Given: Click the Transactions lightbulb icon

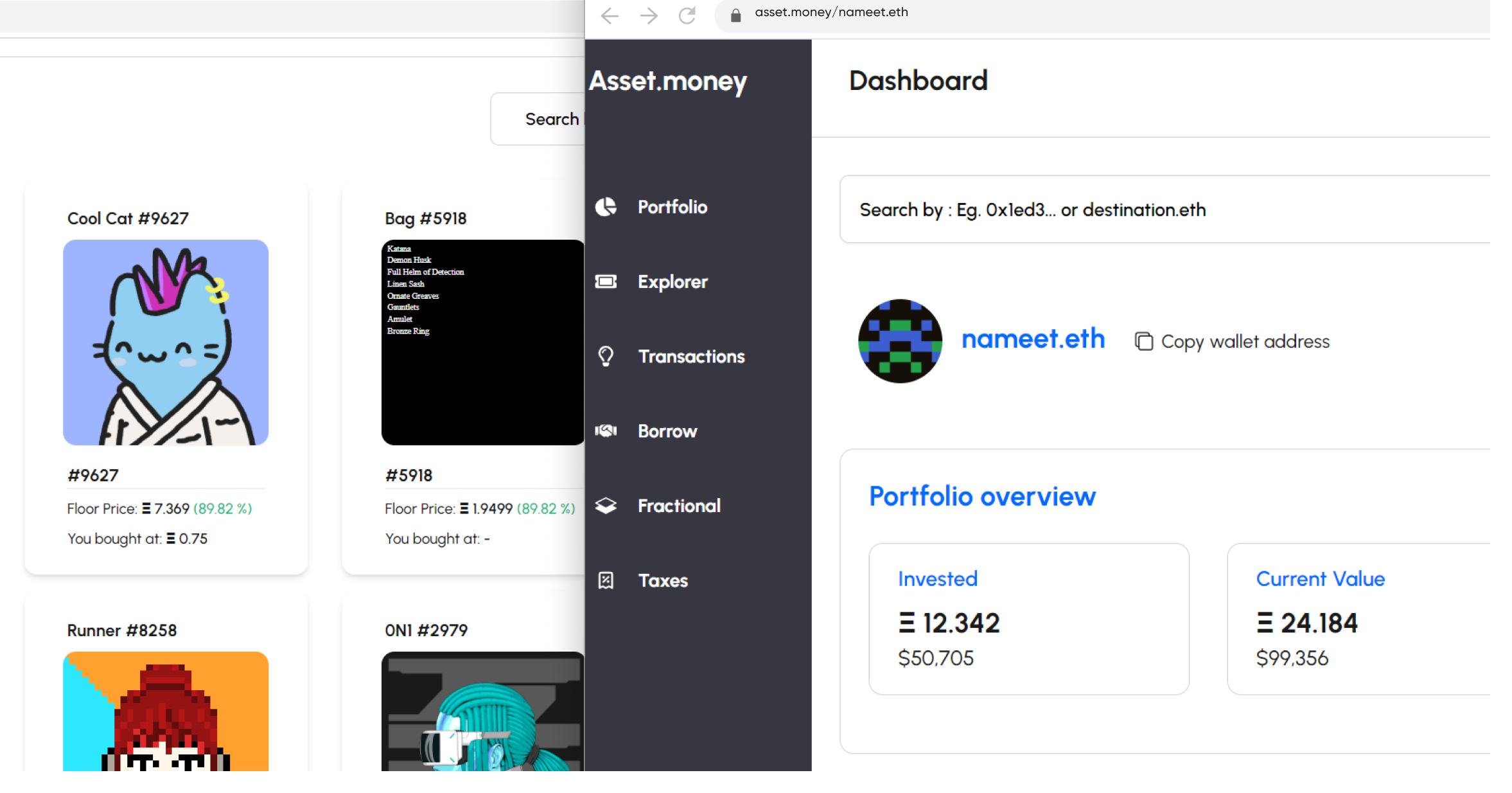Looking at the screenshot, I should [x=606, y=356].
